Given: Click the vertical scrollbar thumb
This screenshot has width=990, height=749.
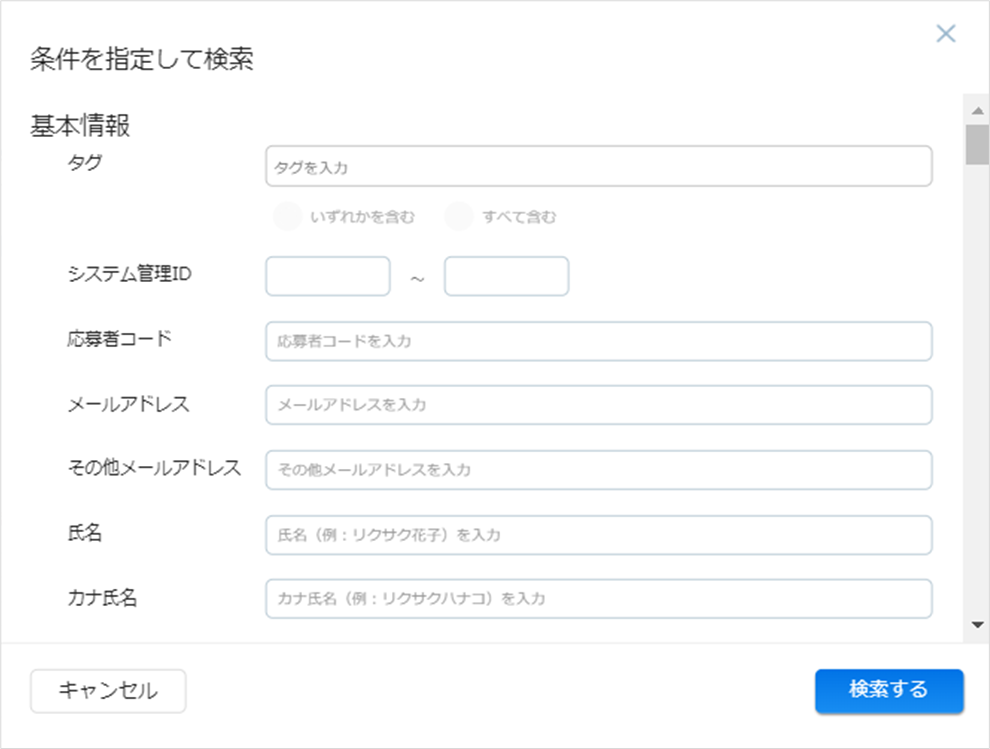Looking at the screenshot, I should pos(976,144).
